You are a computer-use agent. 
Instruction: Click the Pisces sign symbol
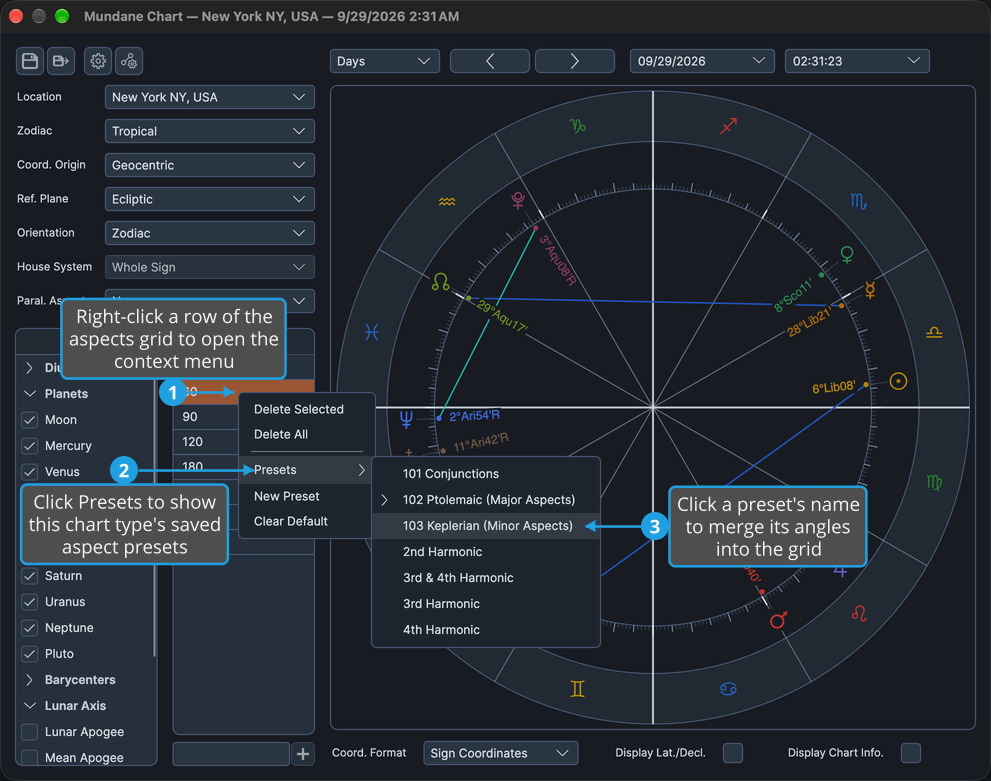pos(372,332)
